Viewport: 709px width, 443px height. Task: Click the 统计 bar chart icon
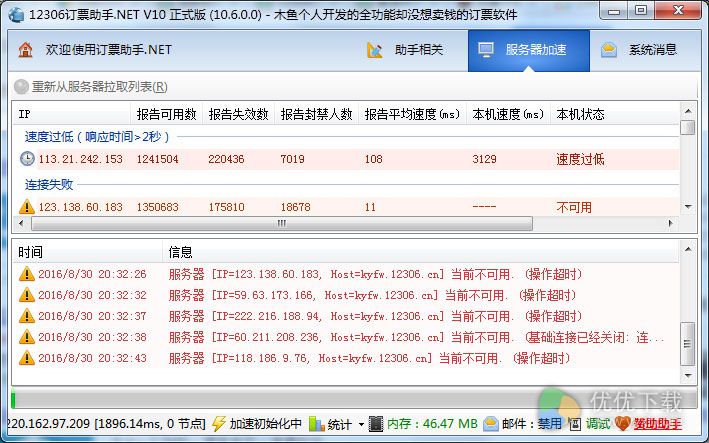point(317,424)
